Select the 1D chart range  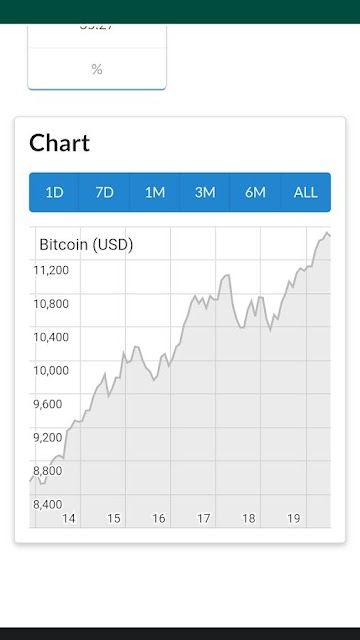54,192
